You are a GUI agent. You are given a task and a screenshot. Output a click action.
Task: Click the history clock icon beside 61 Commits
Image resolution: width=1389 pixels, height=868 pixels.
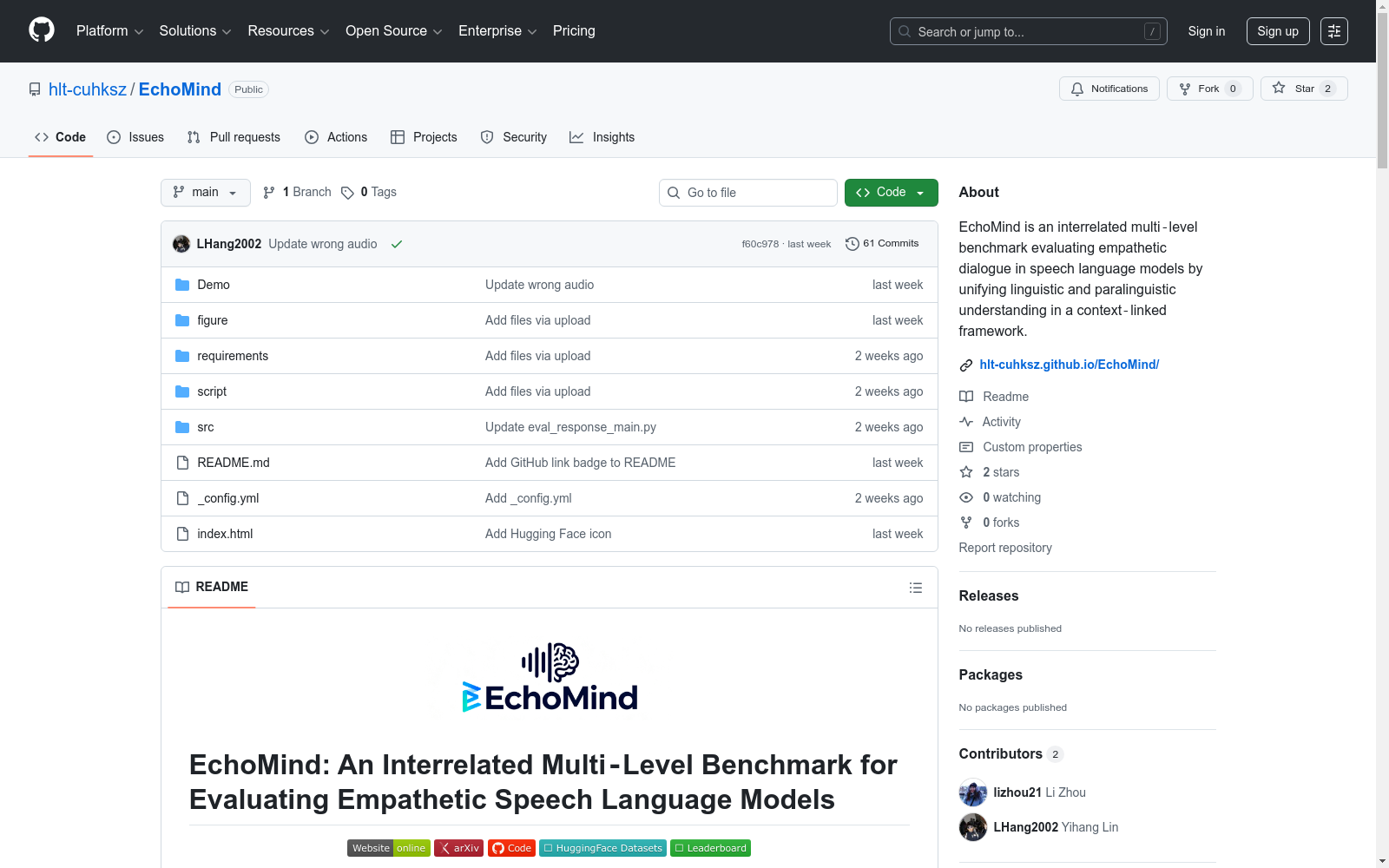(852, 244)
